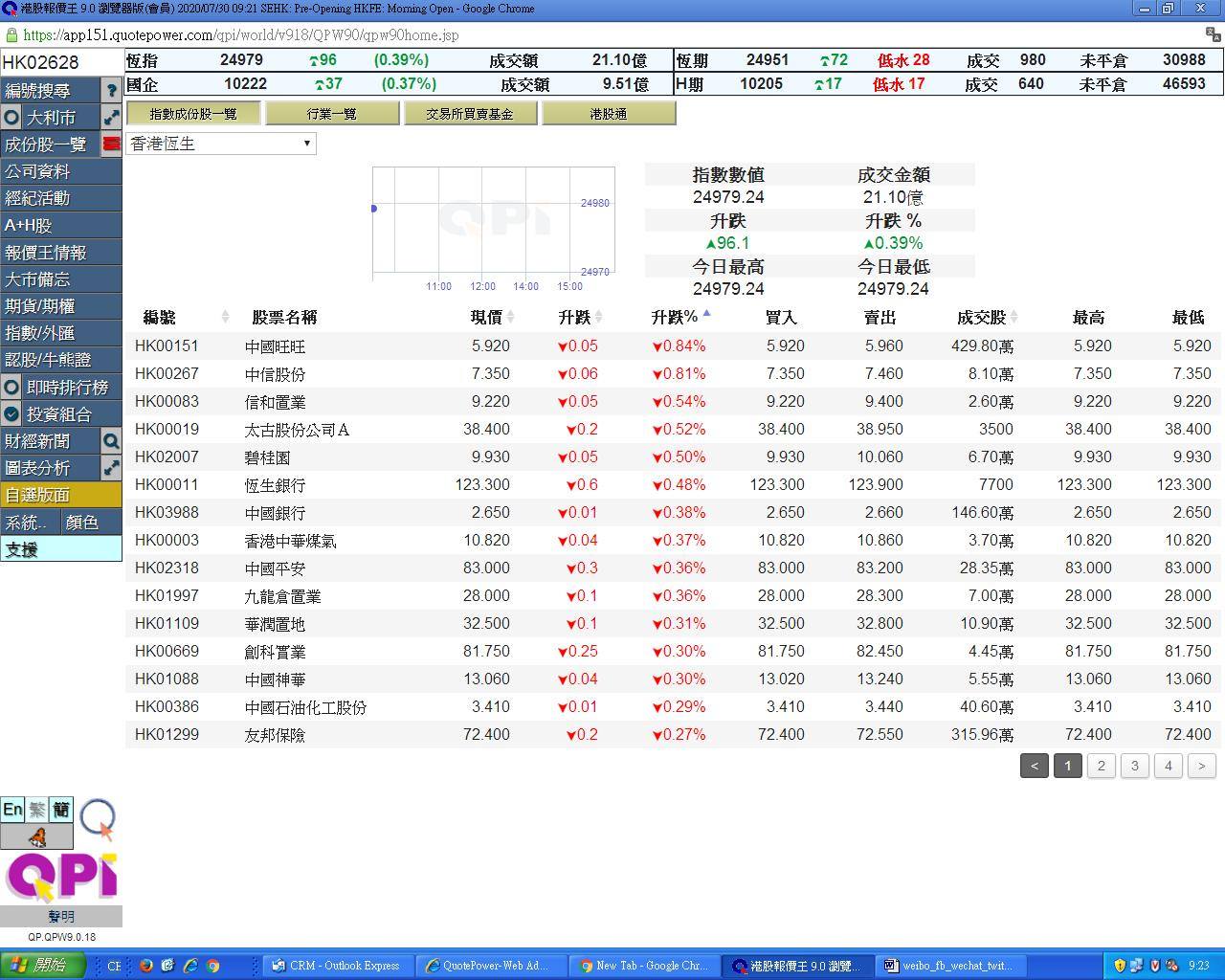Open the 香港恆生 index dropdown
Viewport: 1225px width, 980px height.
point(221,144)
